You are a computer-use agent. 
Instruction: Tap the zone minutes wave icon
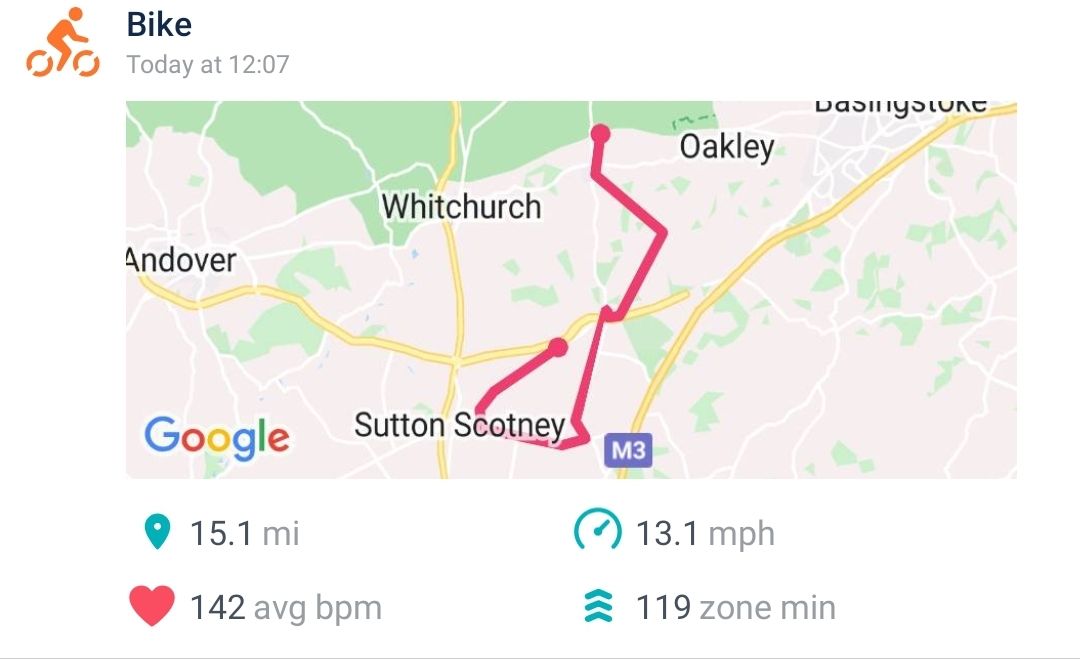(x=597, y=607)
